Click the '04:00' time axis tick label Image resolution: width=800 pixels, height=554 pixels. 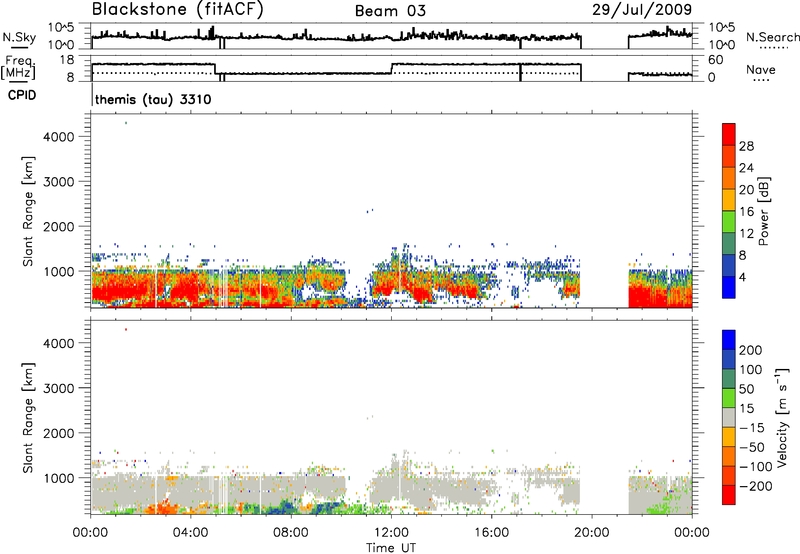click(x=191, y=533)
